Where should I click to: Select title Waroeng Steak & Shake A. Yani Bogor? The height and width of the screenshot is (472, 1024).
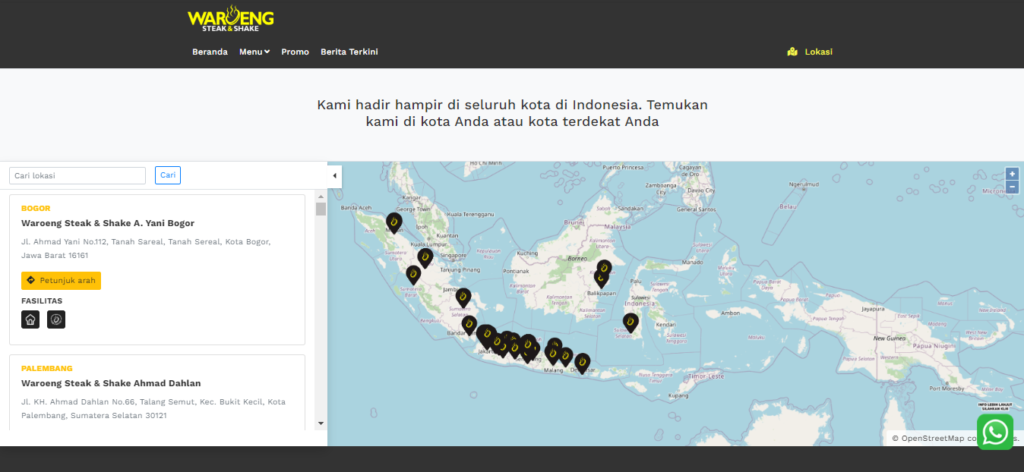(x=108, y=223)
